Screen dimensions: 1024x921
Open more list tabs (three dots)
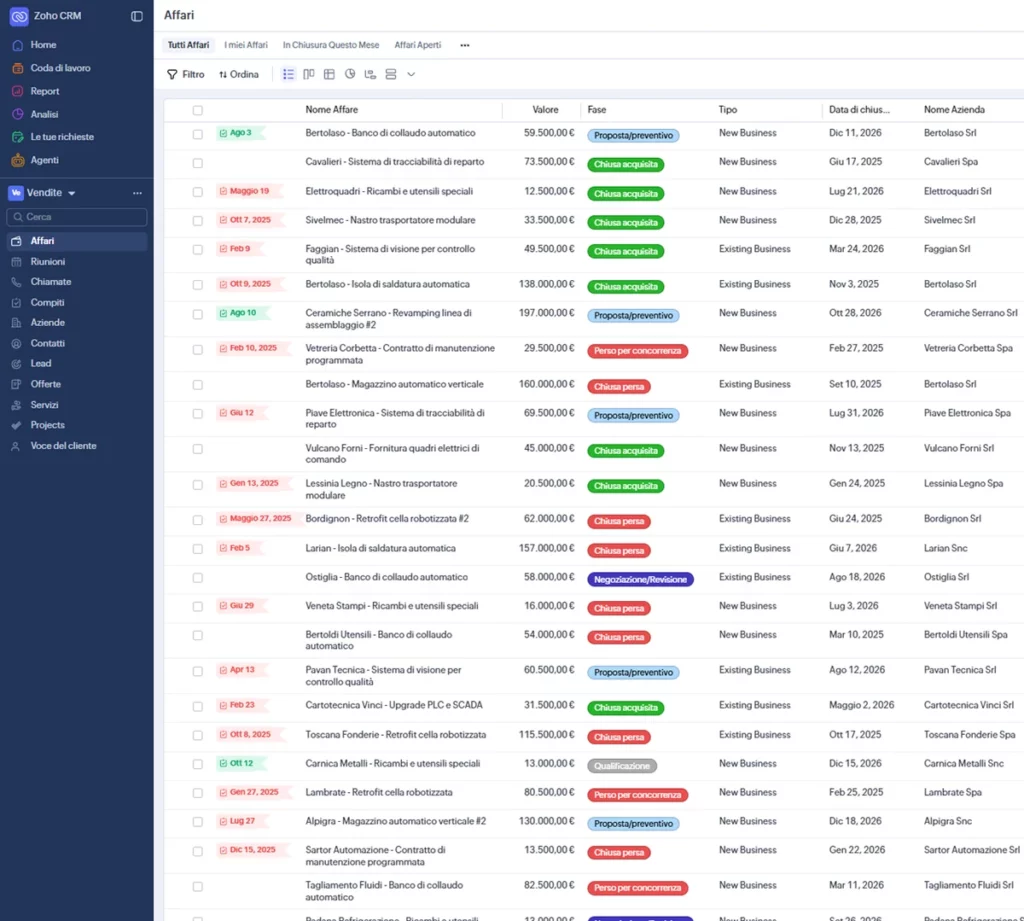[x=464, y=45]
